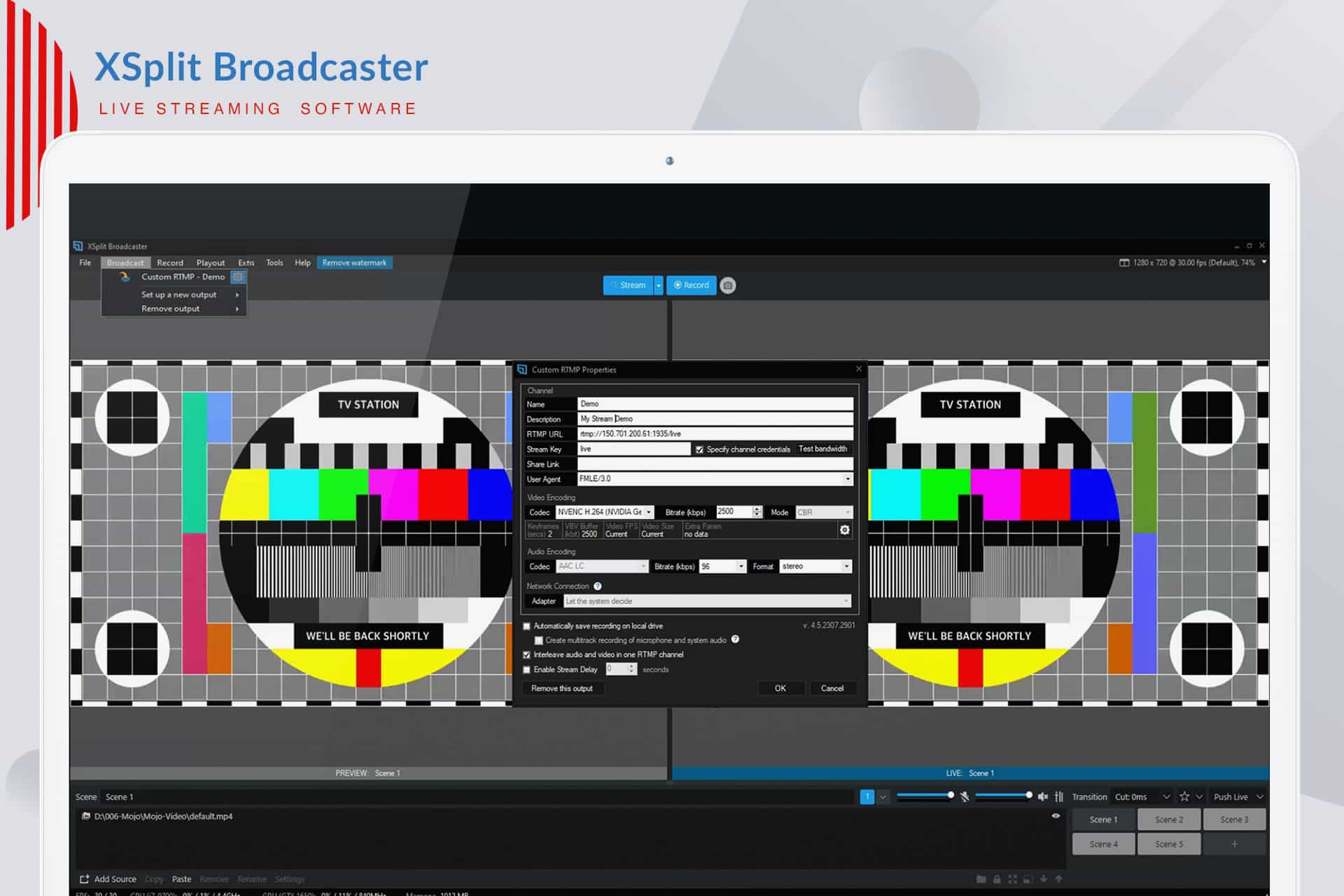Click the blue Stream button

[x=629, y=285]
